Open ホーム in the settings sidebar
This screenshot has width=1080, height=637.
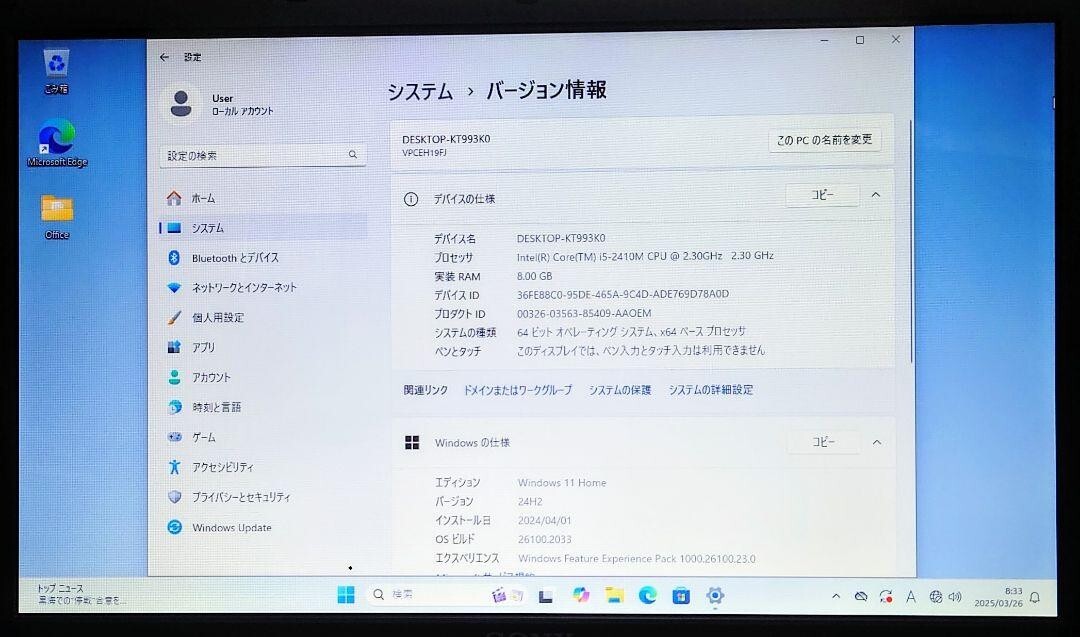tap(262, 198)
